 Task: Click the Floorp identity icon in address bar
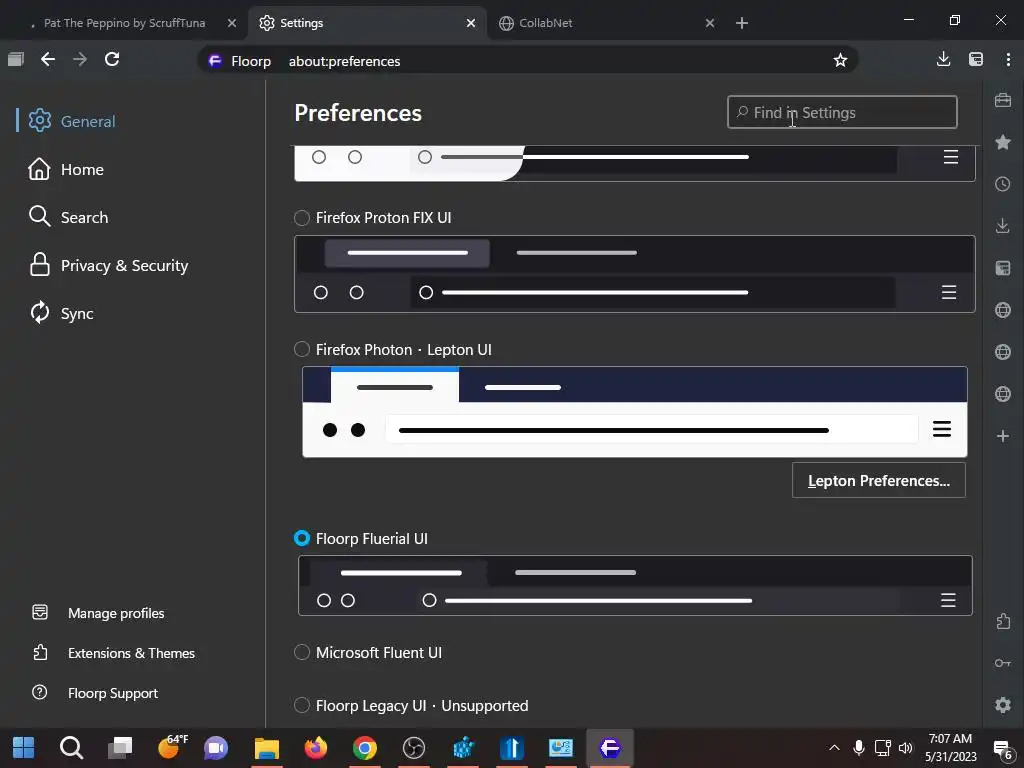click(x=215, y=61)
